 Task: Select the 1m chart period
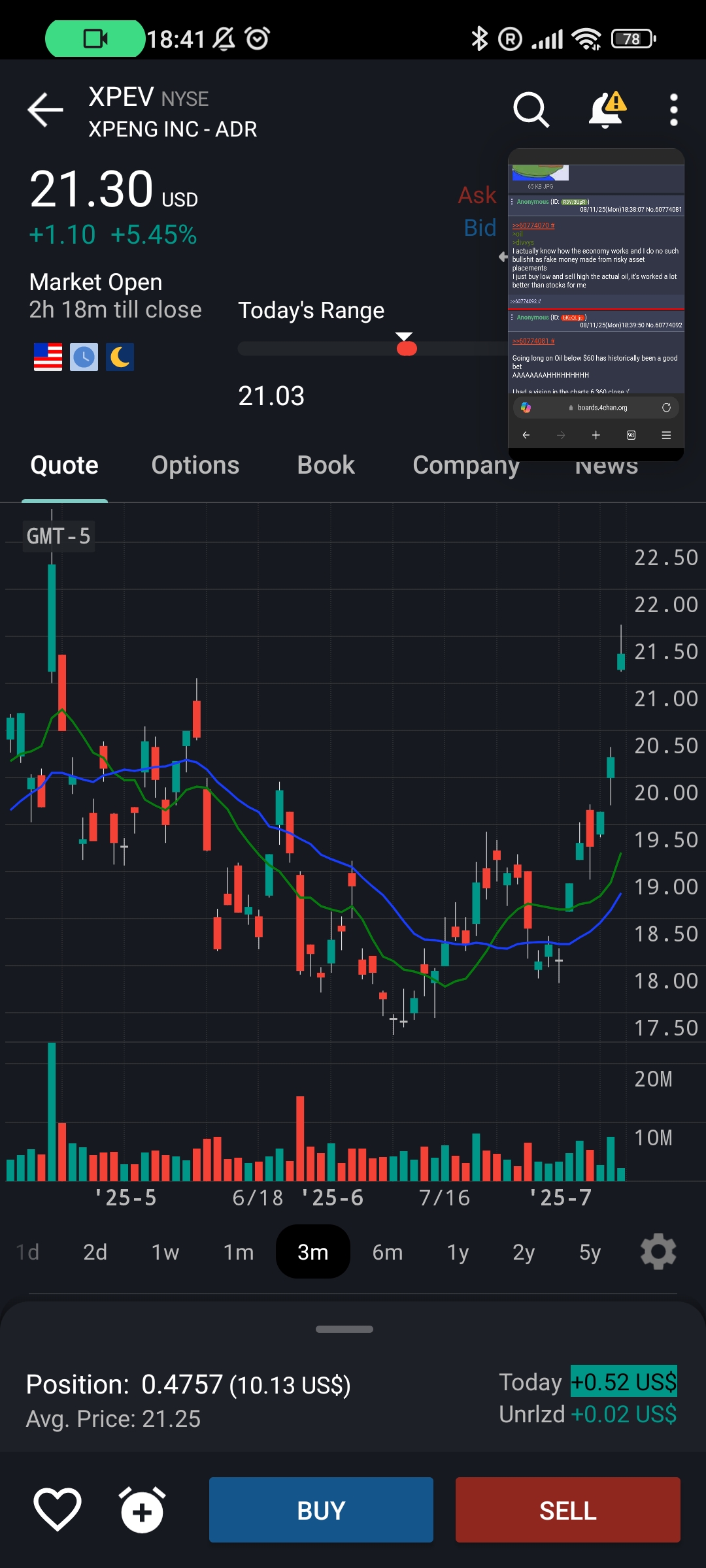(x=239, y=1252)
